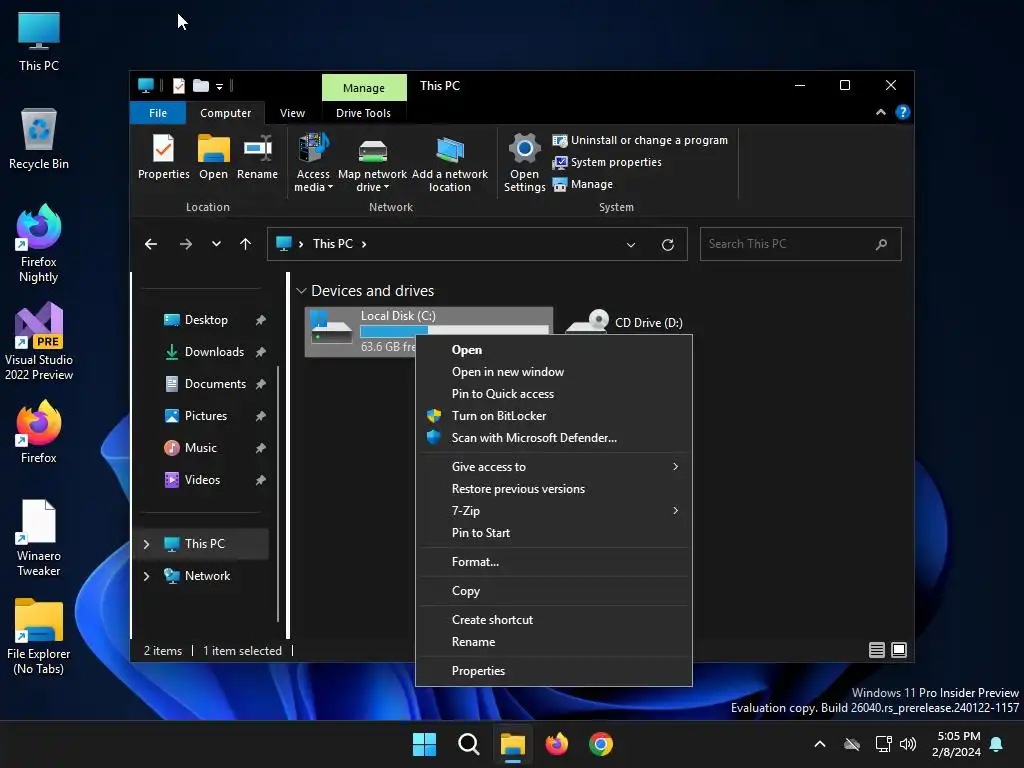Screen dimensions: 1024x768
Task: Open the Give access to submenu
Action: point(554,467)
